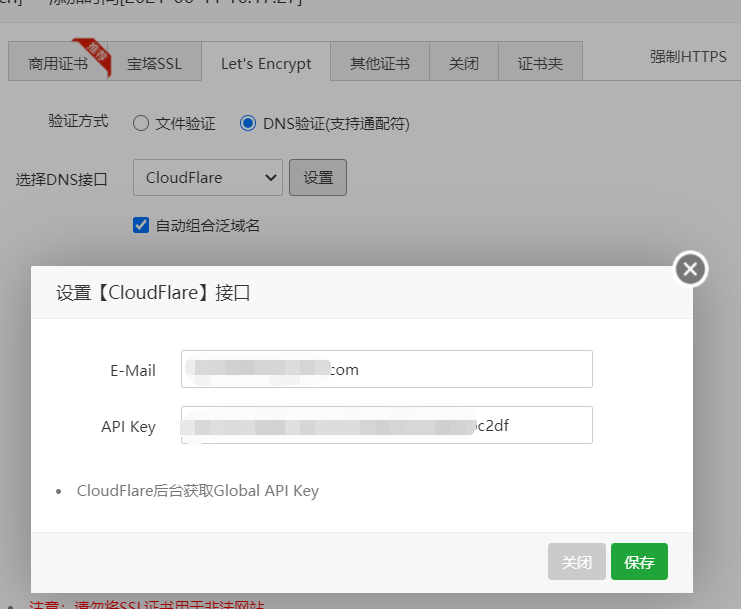
Task: Click the 验证方式 label
Action: tap(78, 121)
